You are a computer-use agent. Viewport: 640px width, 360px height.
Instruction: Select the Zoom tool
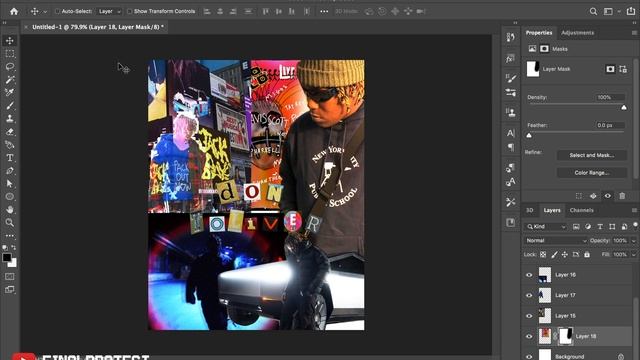[10, 222]
